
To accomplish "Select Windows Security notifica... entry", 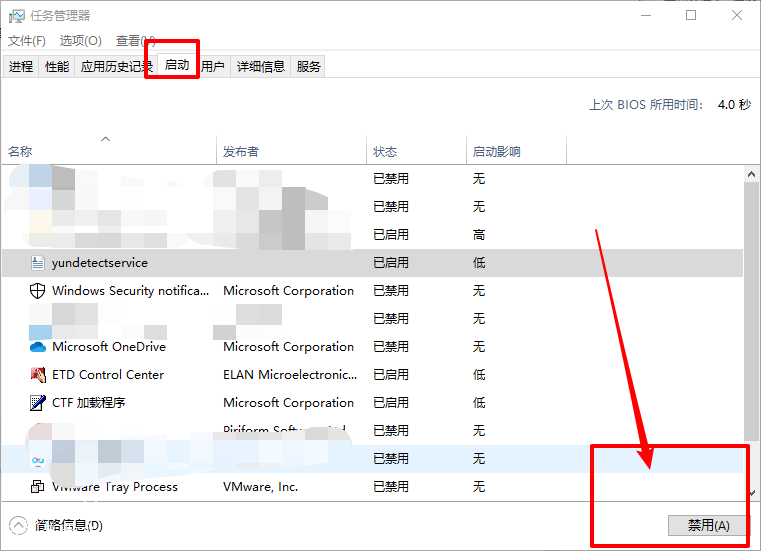I will [x=130, y=291].
